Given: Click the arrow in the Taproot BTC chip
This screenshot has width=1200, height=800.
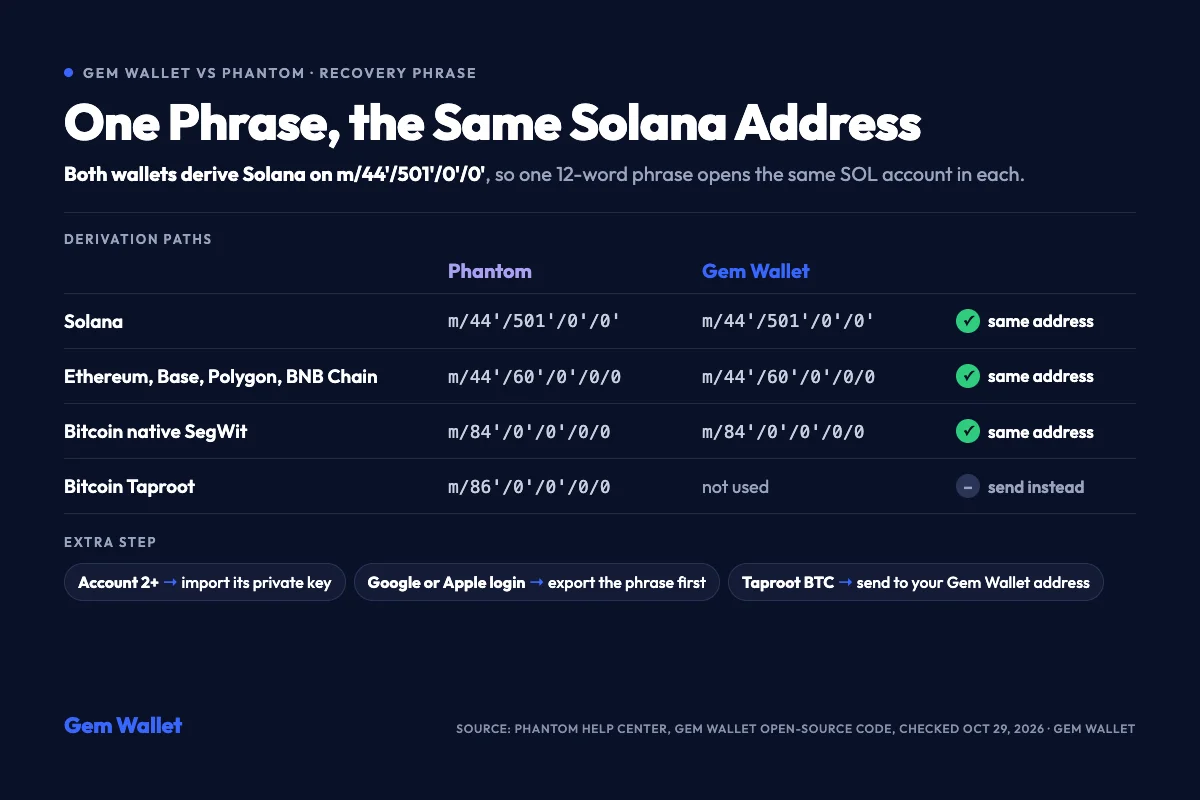Looking at the screenshot, I should pyautogui.click(x=845, y=582).
